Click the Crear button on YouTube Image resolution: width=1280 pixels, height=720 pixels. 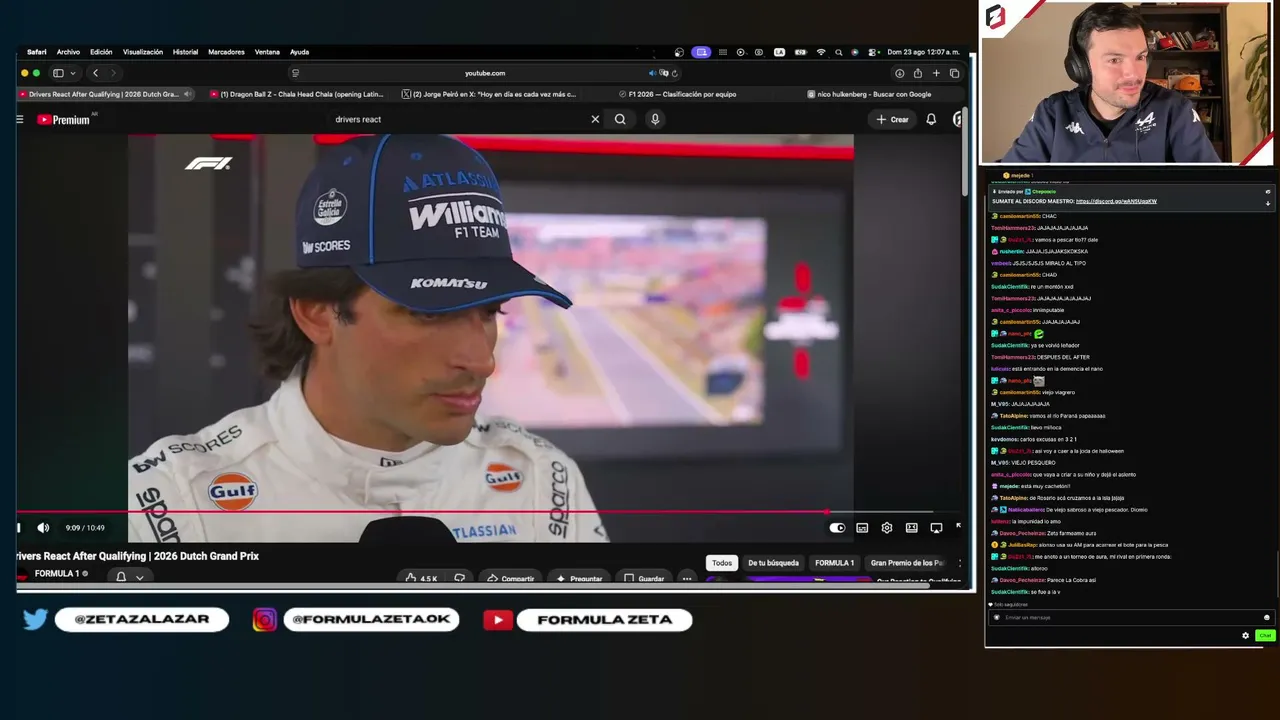point(893,119)
